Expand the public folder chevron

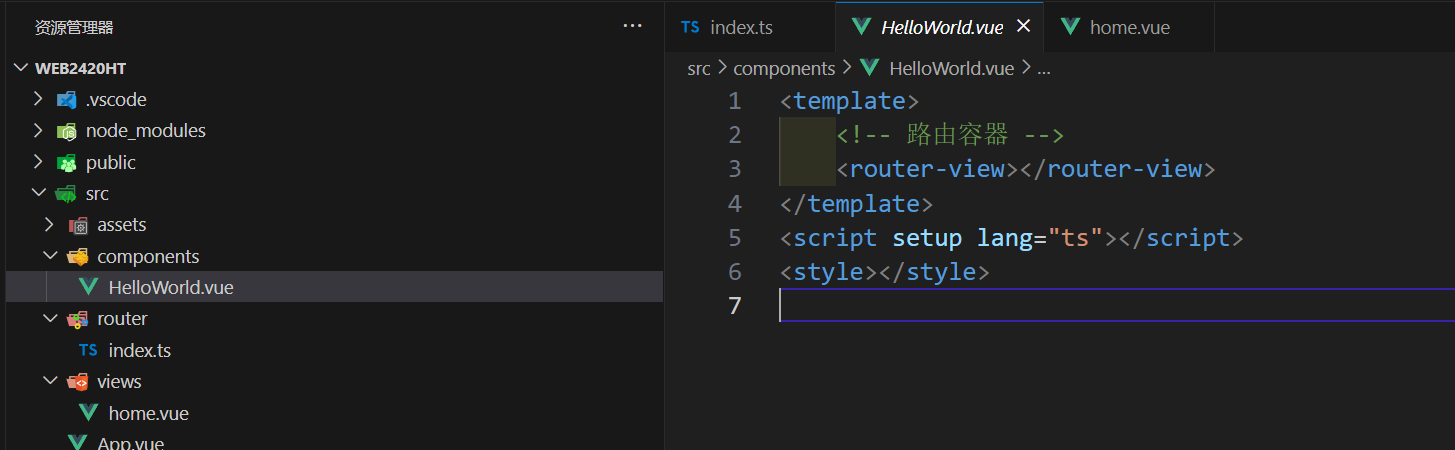pos(38,162)
